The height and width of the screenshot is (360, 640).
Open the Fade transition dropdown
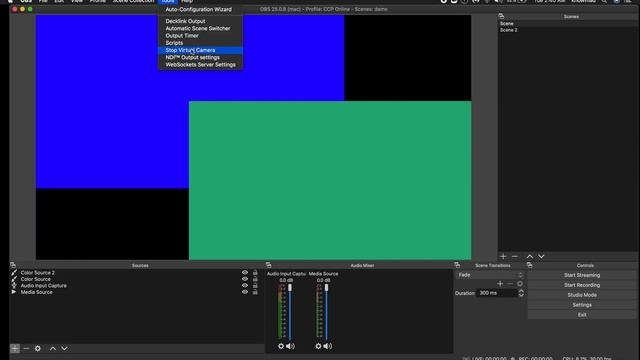click(490, 275)
